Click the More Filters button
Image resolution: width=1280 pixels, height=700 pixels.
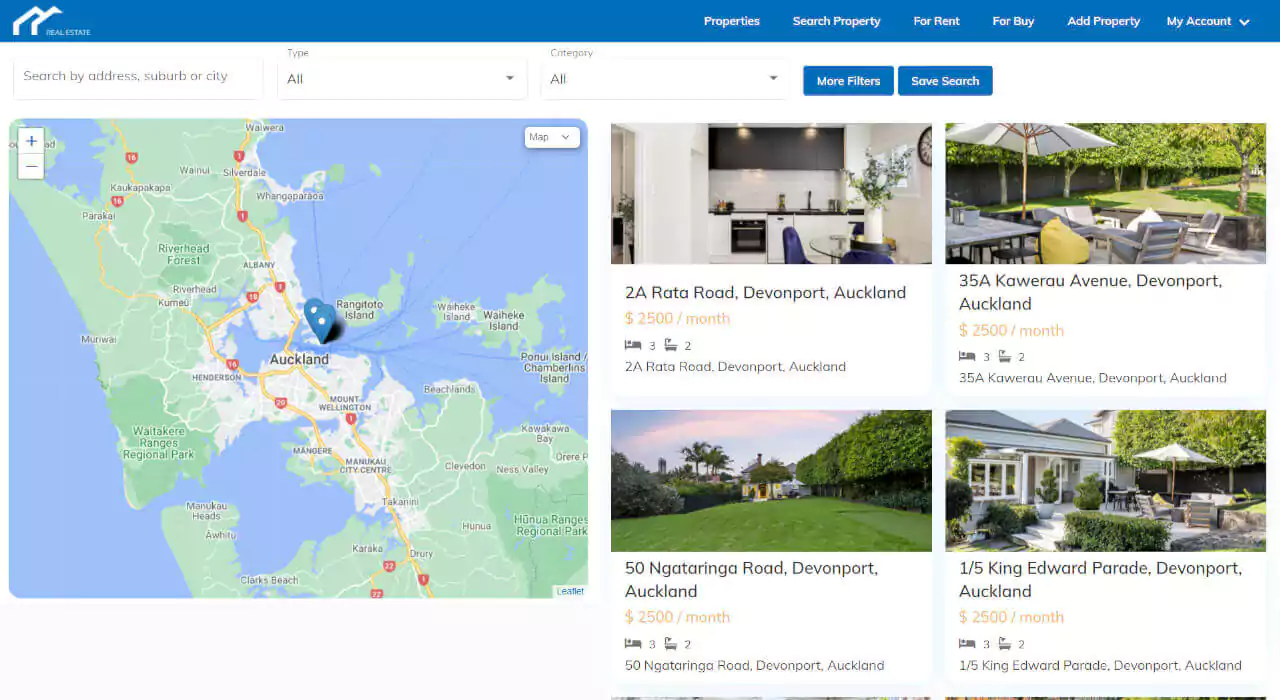[x=848, y=81]
